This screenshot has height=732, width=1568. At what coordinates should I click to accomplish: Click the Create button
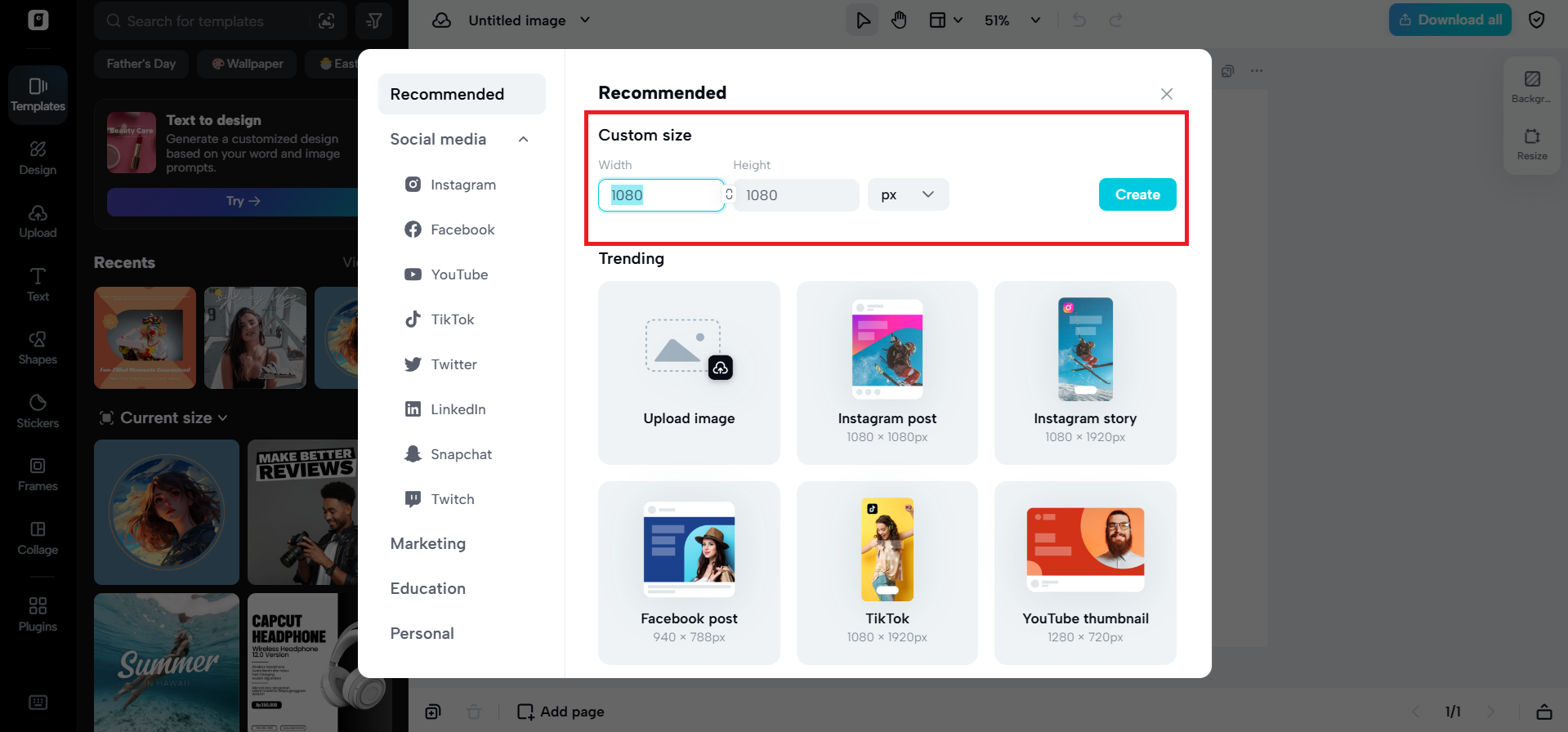[1137, 194]
